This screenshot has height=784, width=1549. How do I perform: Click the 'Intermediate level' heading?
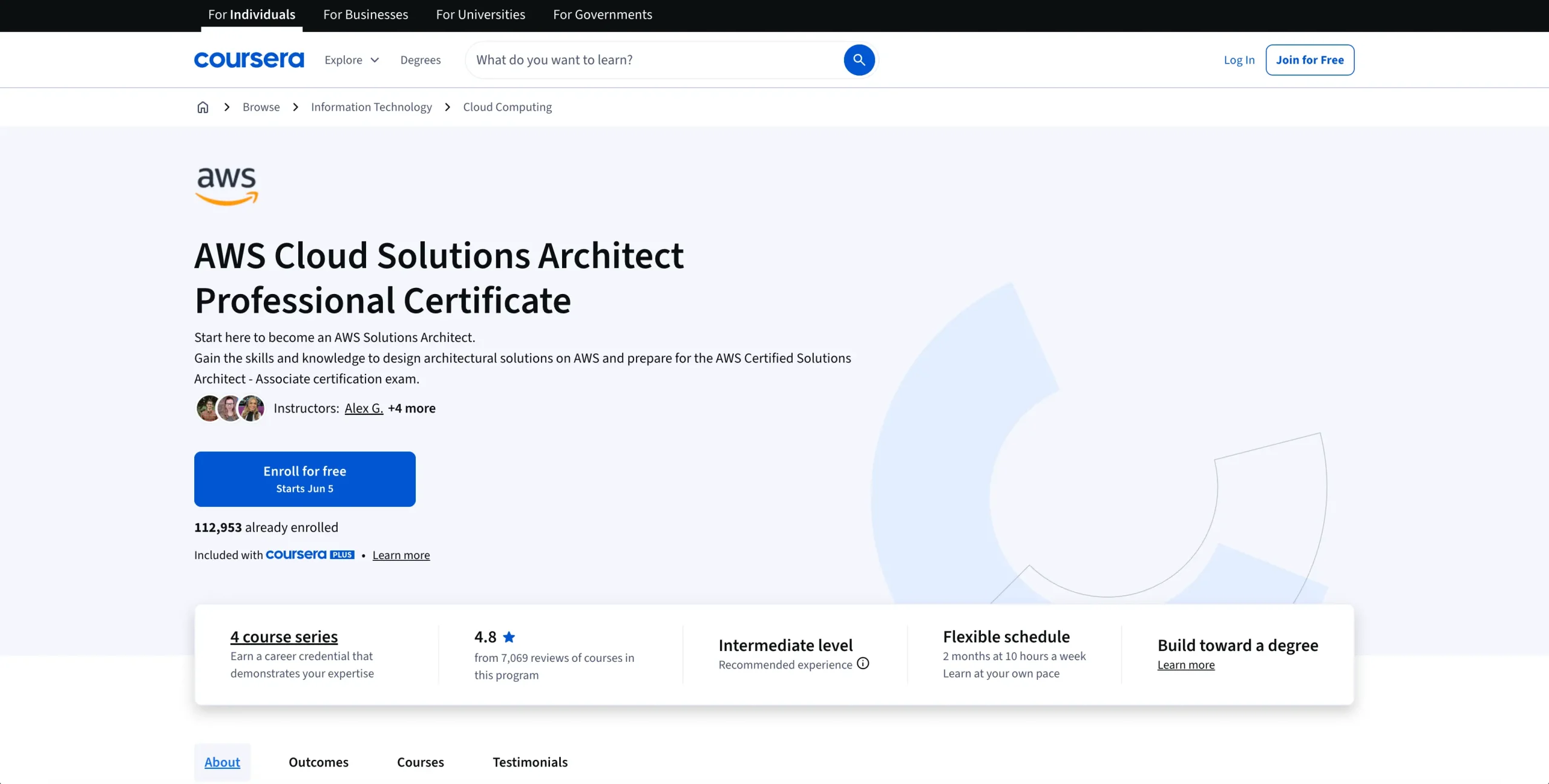coord(785,645)
